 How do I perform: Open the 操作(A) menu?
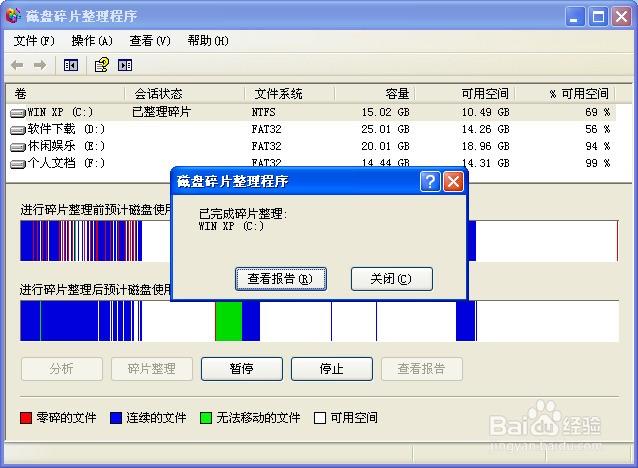tap(92, 41)
